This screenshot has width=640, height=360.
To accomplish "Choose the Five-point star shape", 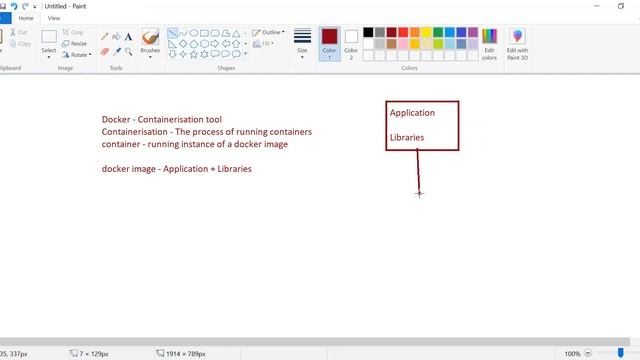I will tap(193, 54).
